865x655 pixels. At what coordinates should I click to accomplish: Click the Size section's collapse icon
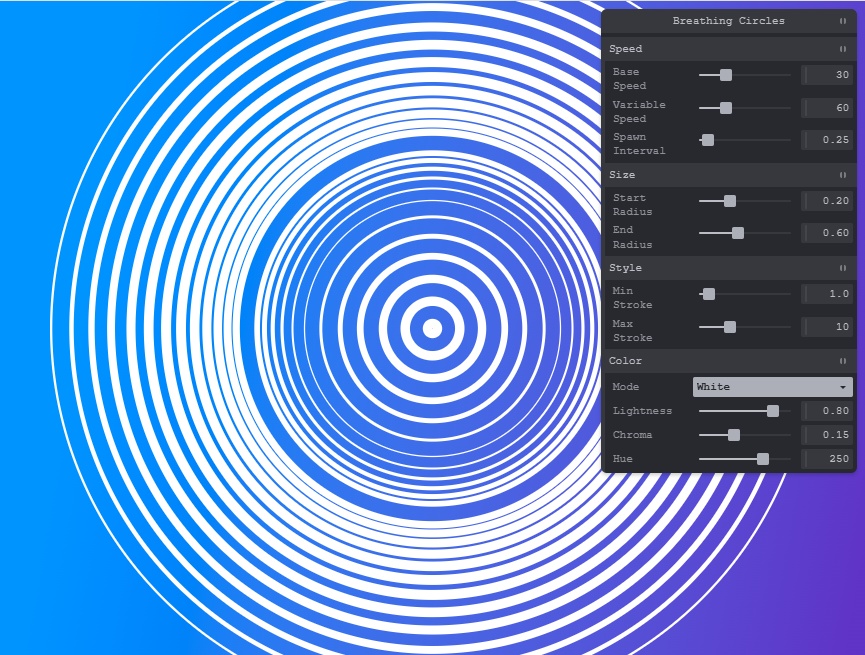pyautogui.click(x=842, y=175)
